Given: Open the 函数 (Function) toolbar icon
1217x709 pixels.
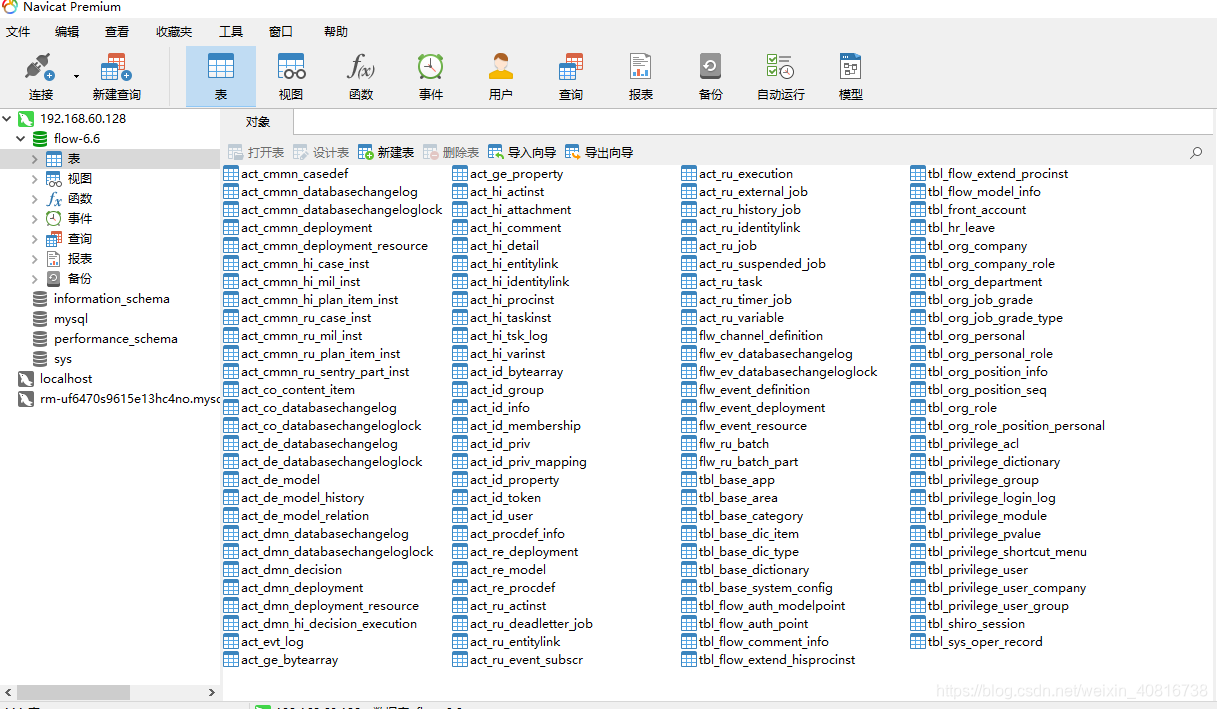Looking at the screenshot, I should click(361, 77).
